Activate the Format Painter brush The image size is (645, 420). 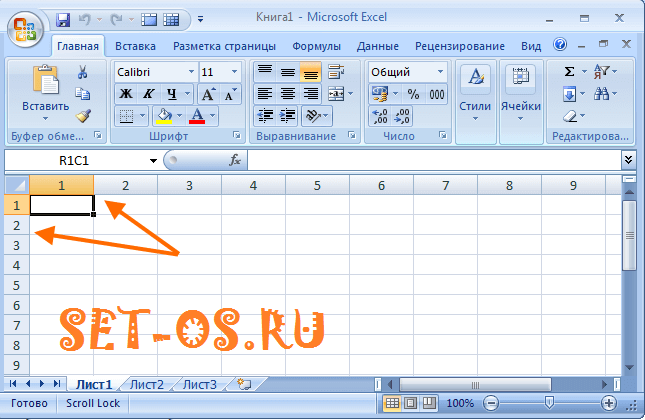coord(83,116)
